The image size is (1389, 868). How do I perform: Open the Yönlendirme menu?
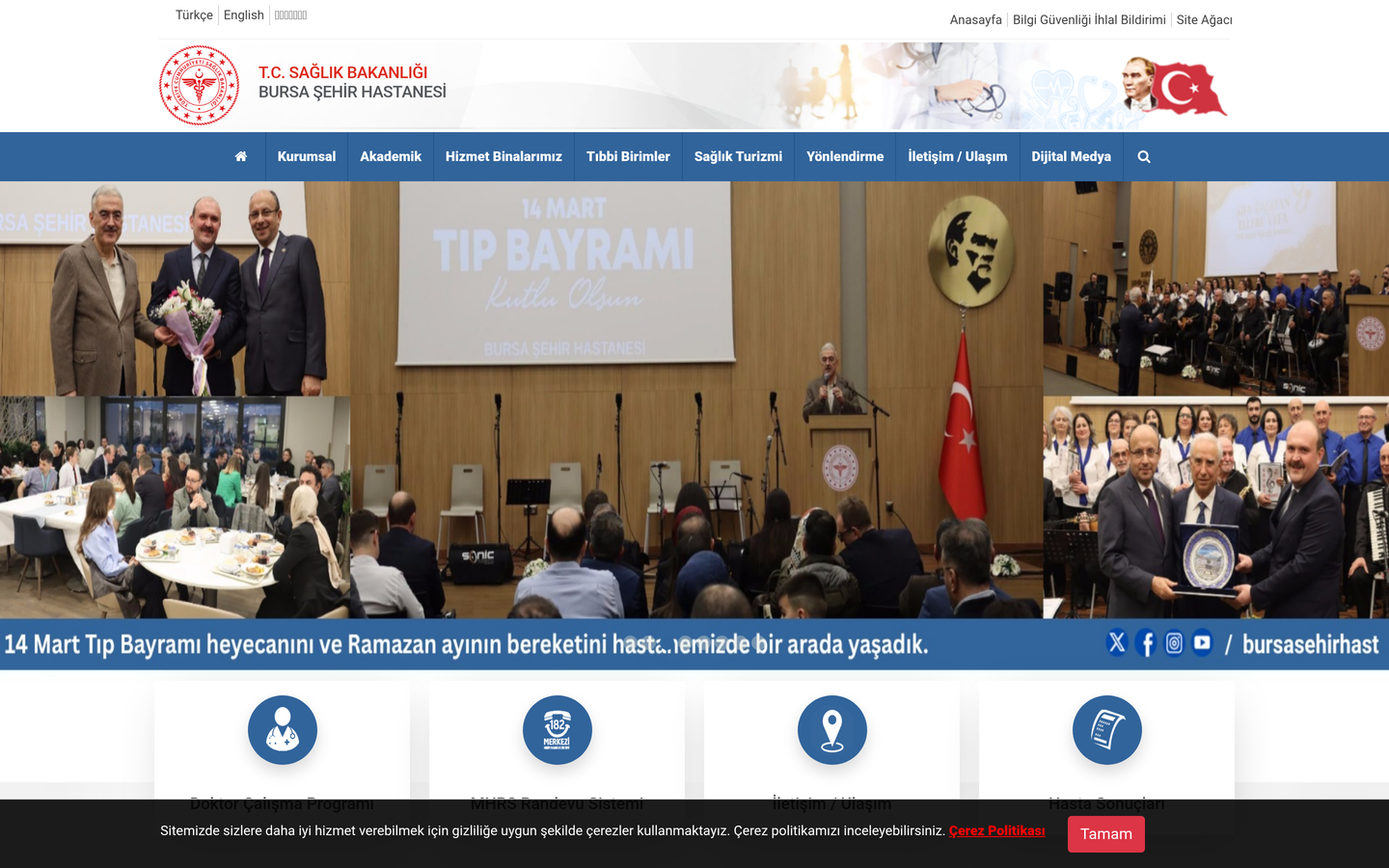[x=845, y=156]
